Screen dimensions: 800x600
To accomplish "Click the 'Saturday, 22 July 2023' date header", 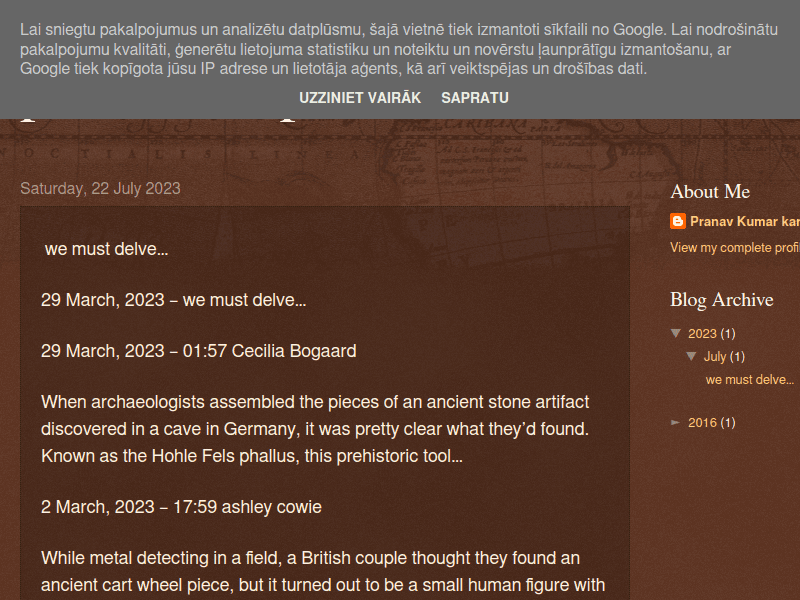I will coord(100,188).
